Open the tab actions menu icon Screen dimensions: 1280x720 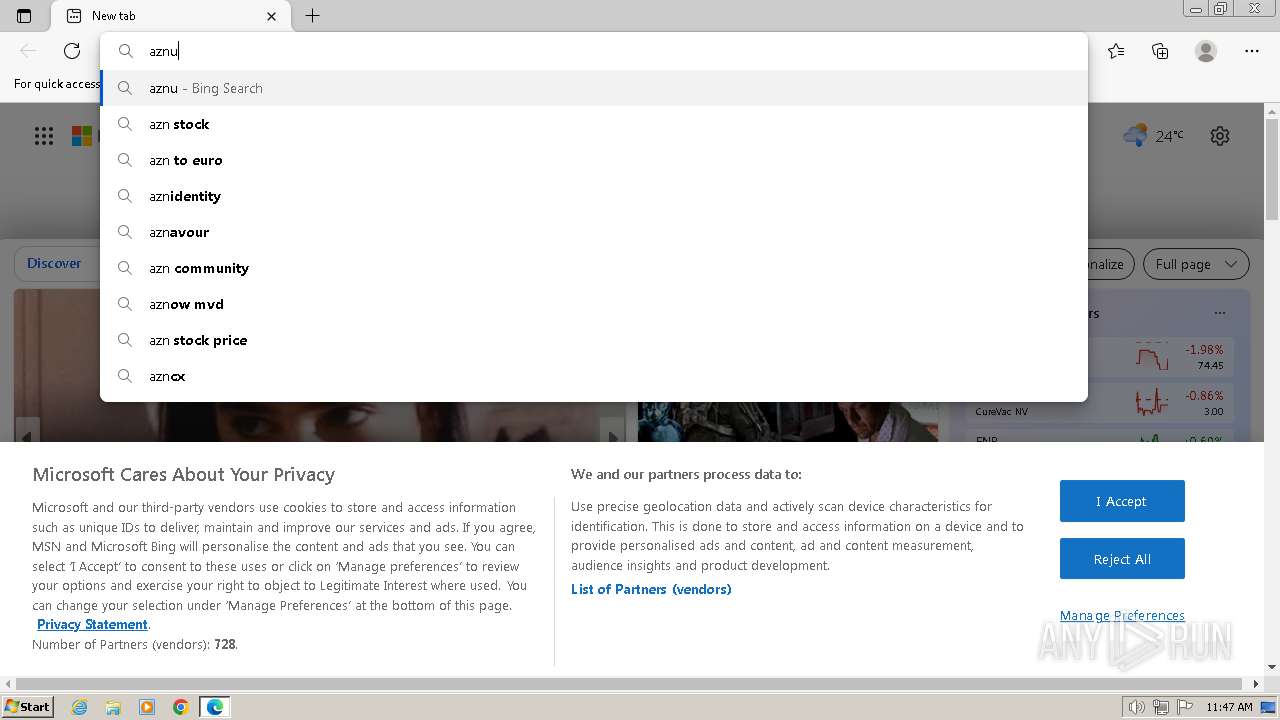(24, 16)
